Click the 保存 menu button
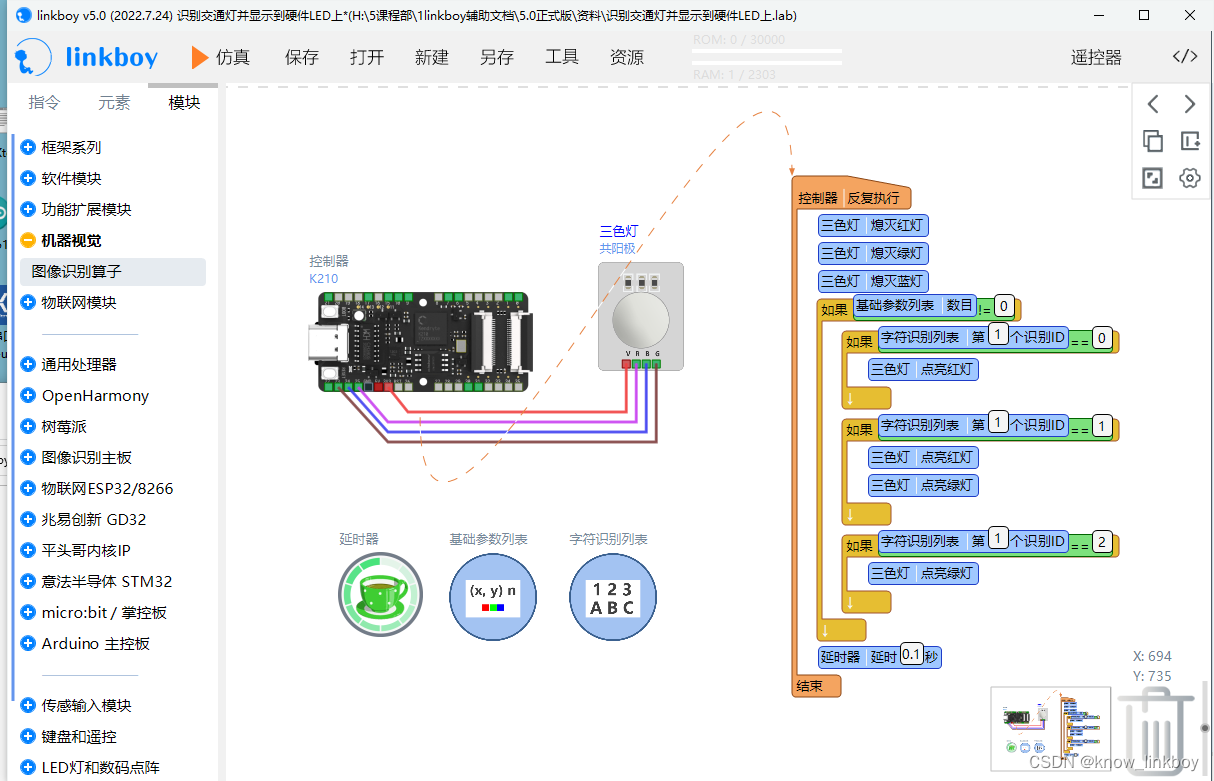Viewport: 1214px width, 781px height. coord(301,57)
